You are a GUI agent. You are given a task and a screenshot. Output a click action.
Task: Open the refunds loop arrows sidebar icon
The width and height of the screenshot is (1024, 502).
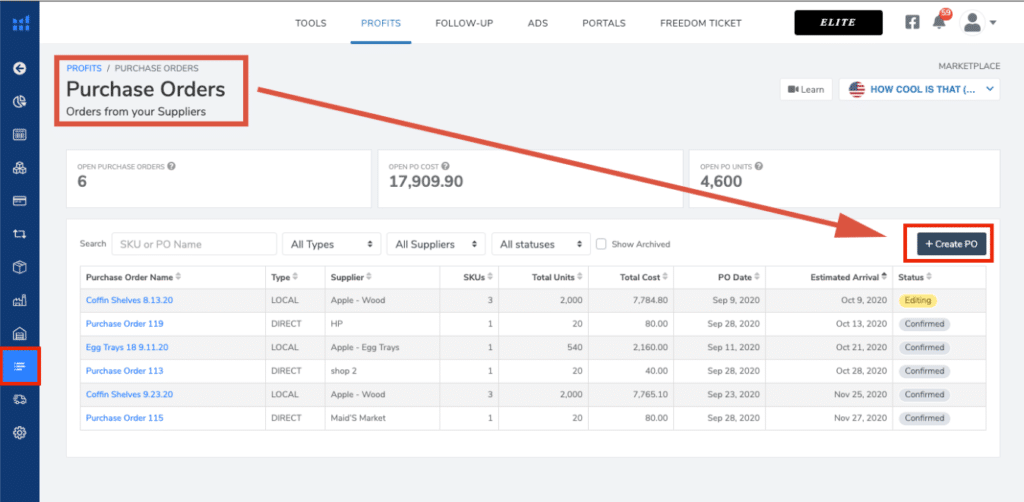coord(20,234)
